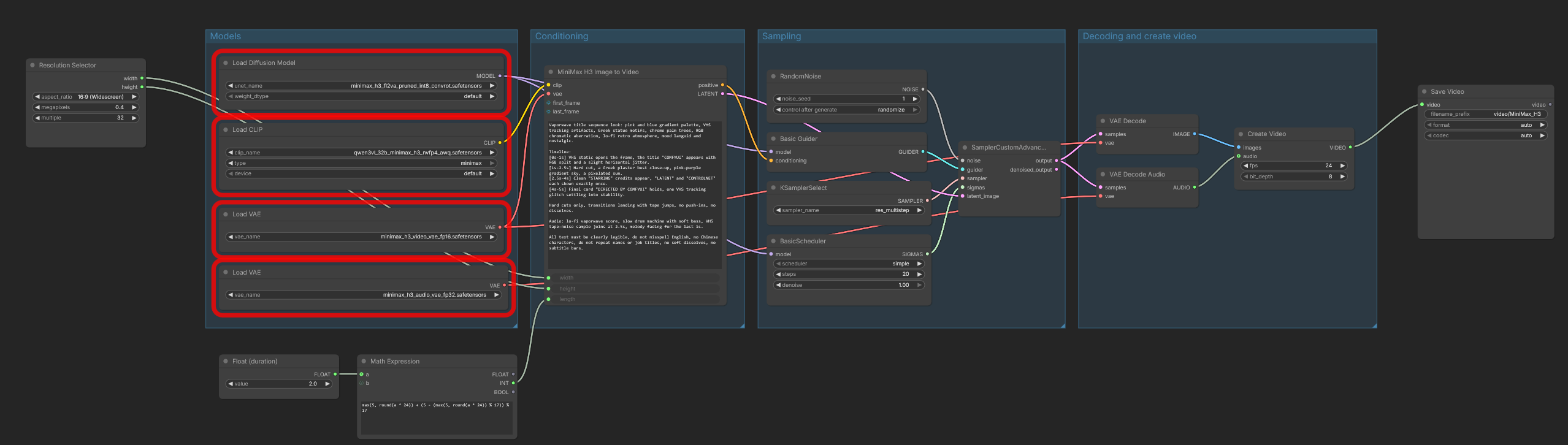1568x445 pixels.
Task: Increase megapixels with its right arrow
Action: [134, 107]
